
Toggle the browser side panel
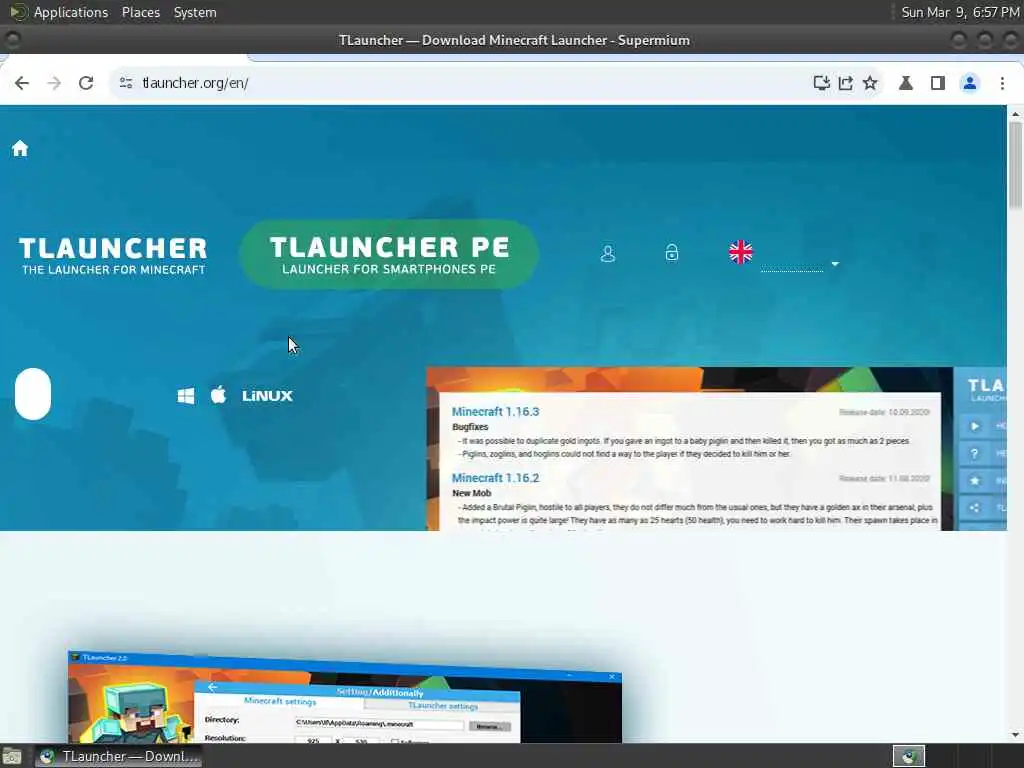coord(938,83)
